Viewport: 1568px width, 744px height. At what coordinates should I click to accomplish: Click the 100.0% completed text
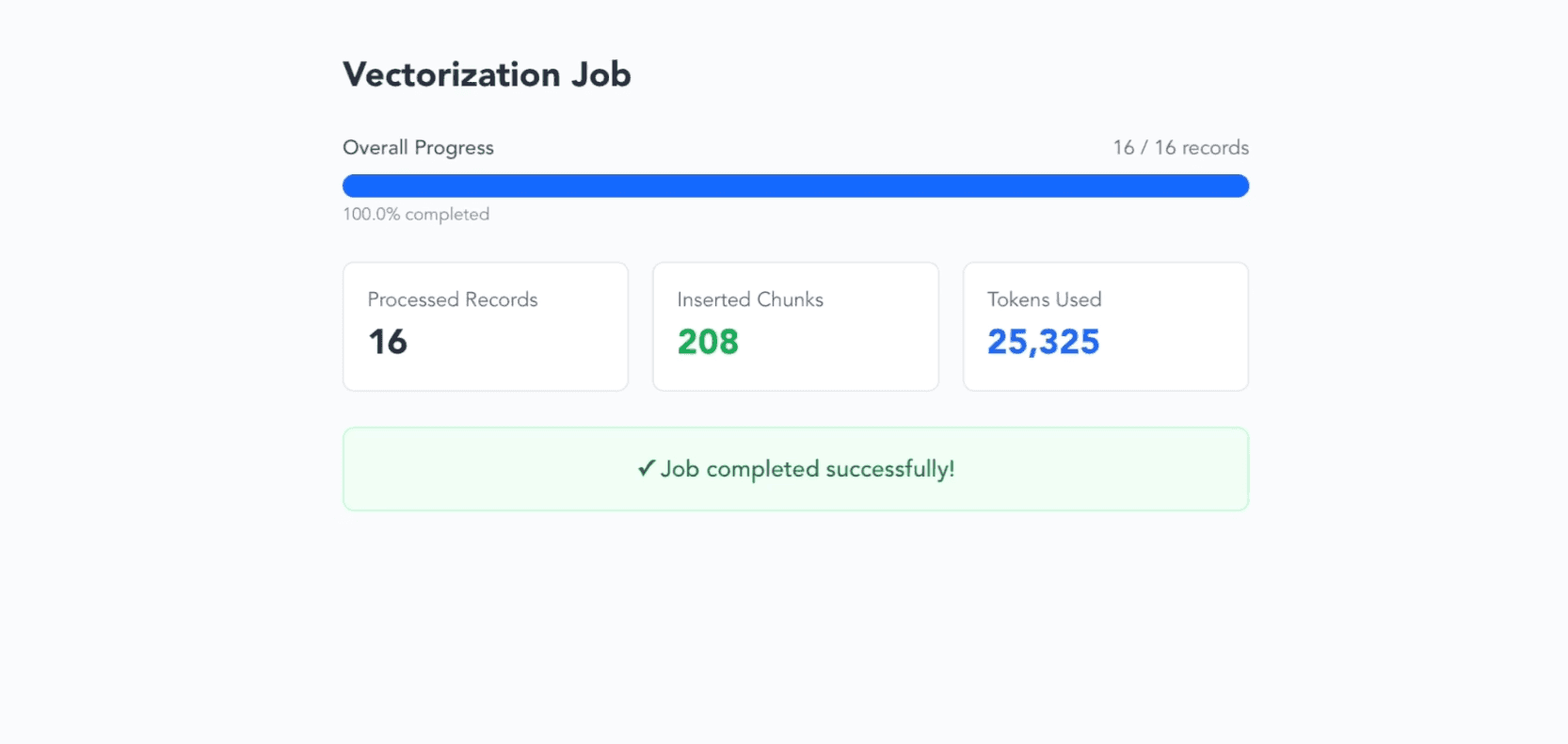416,215
